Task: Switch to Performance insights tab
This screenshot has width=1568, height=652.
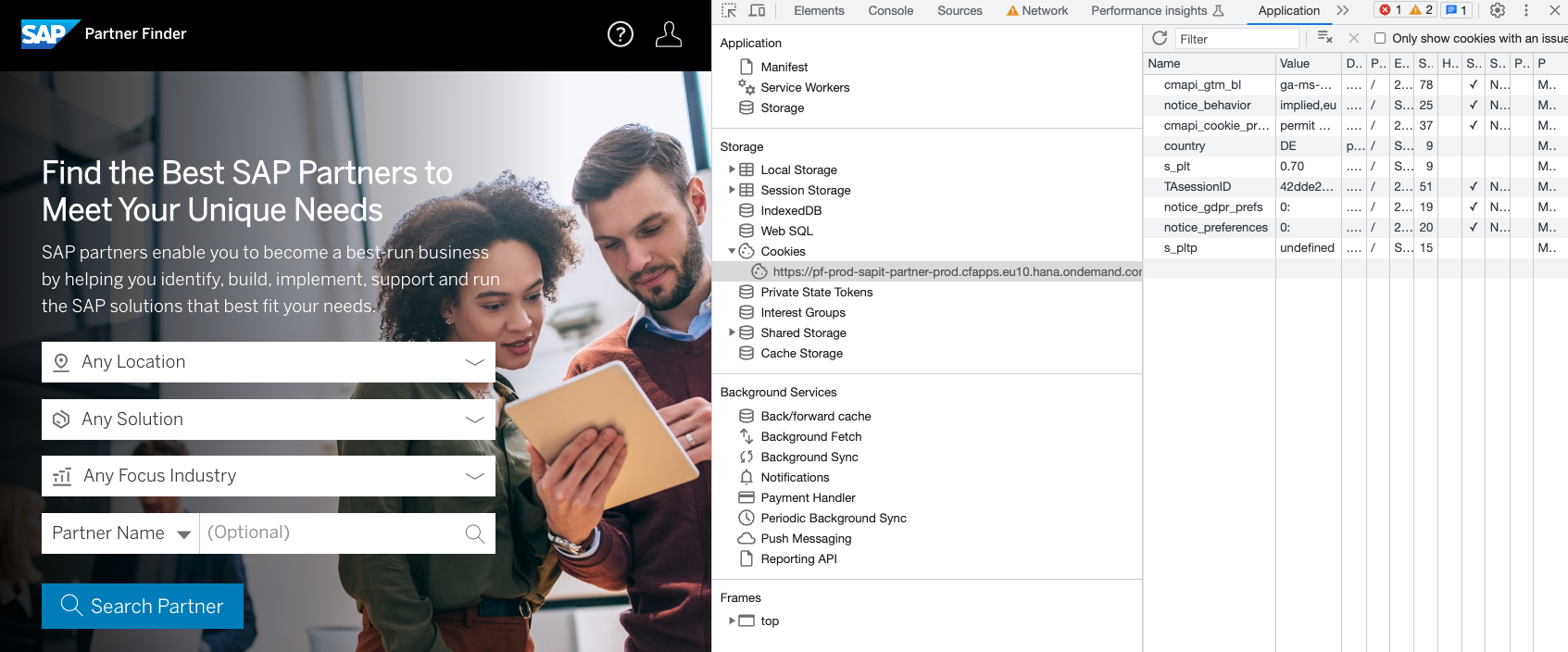Action: pyautogui.click(x=1158, y=10)
